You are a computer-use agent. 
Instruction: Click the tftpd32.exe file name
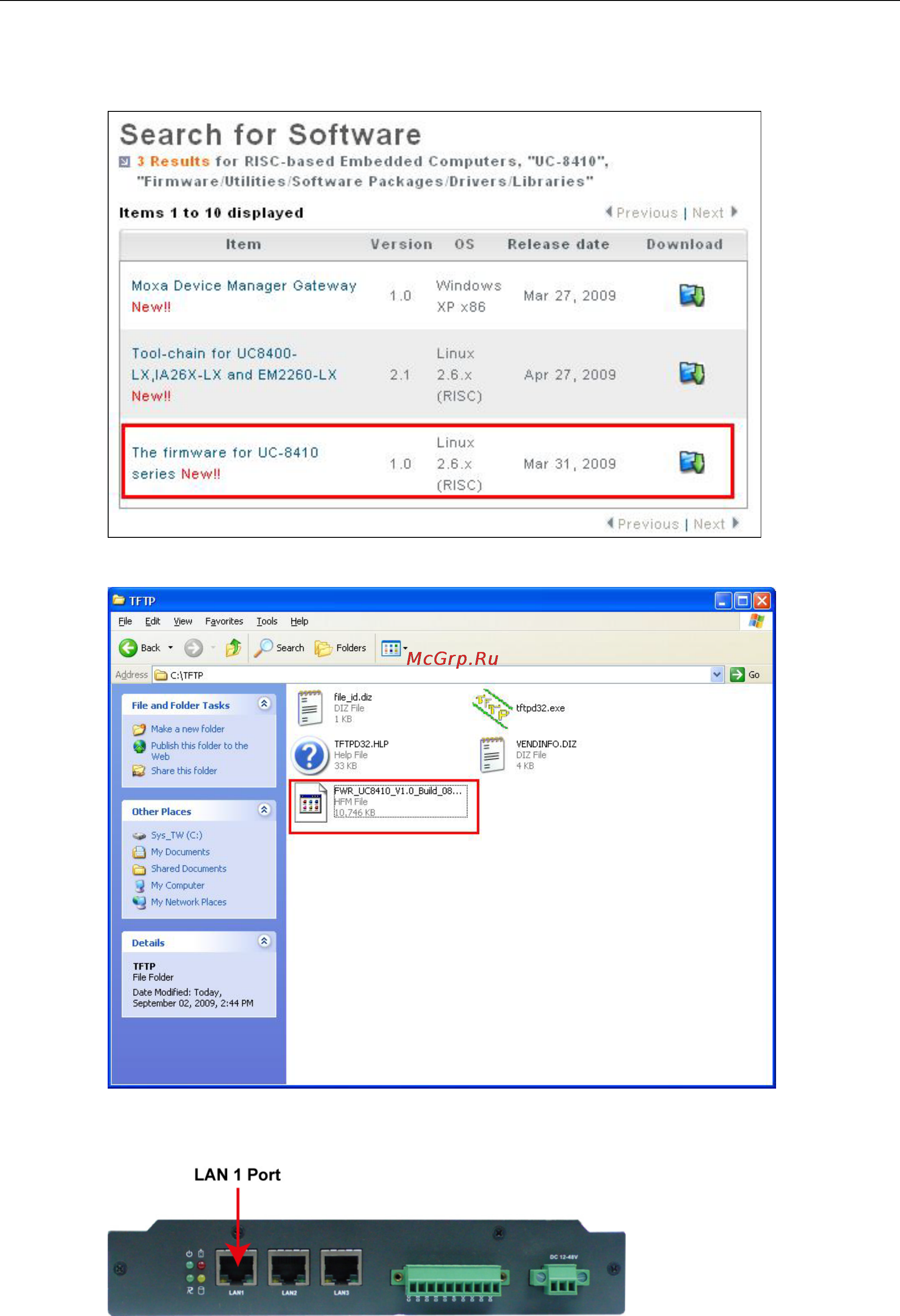coord(540,708)
